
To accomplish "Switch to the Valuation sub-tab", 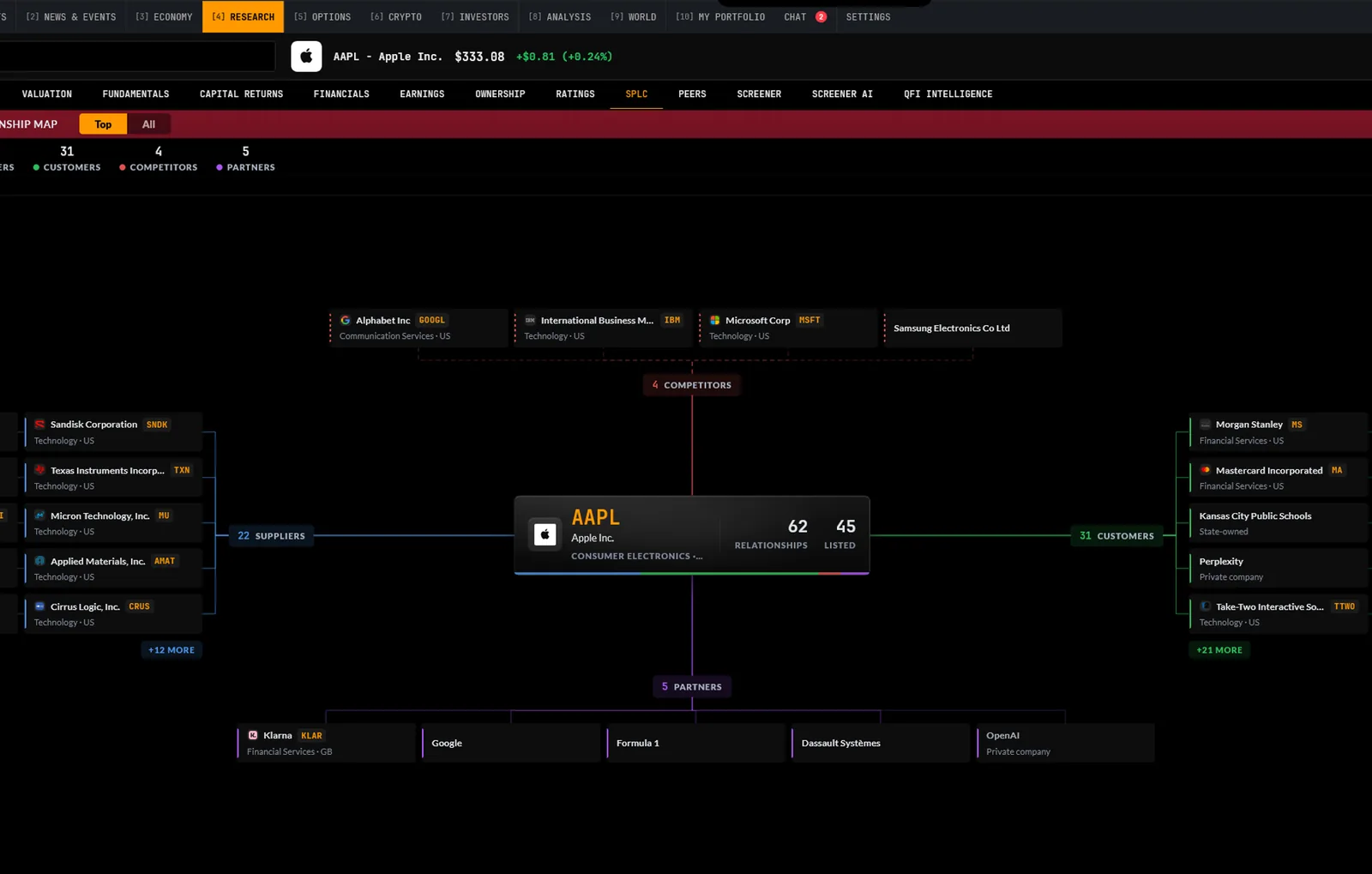I will pyautogui.click(x=47, y=94).
